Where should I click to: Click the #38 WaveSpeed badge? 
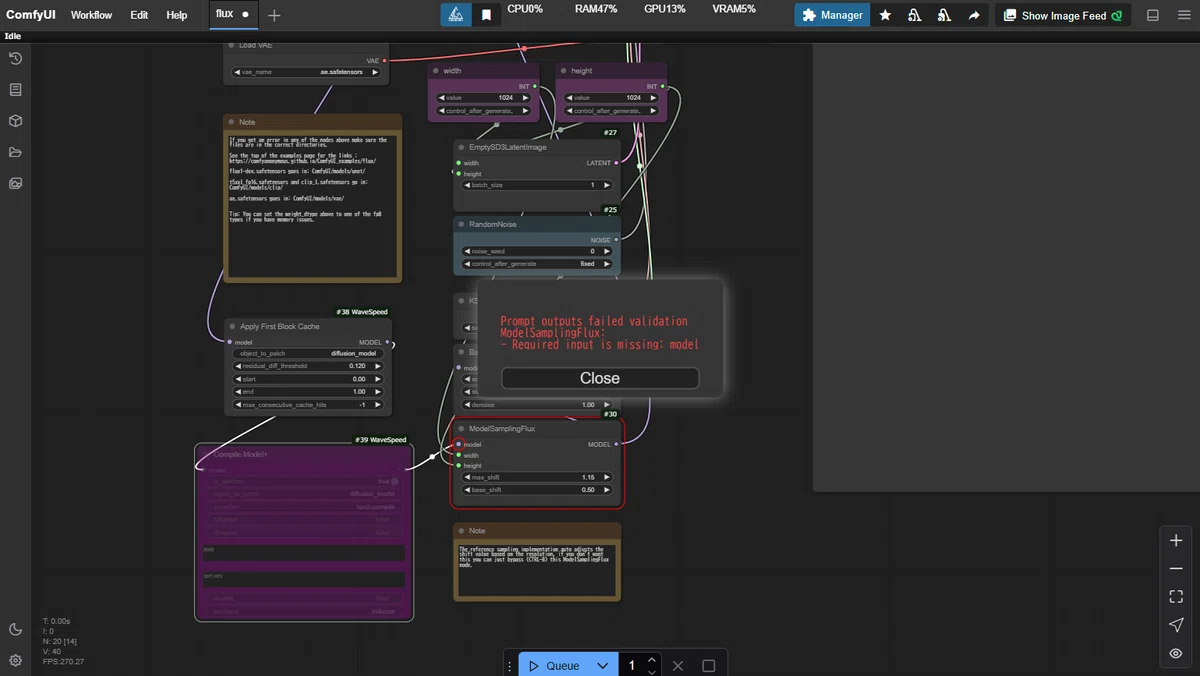362,312
